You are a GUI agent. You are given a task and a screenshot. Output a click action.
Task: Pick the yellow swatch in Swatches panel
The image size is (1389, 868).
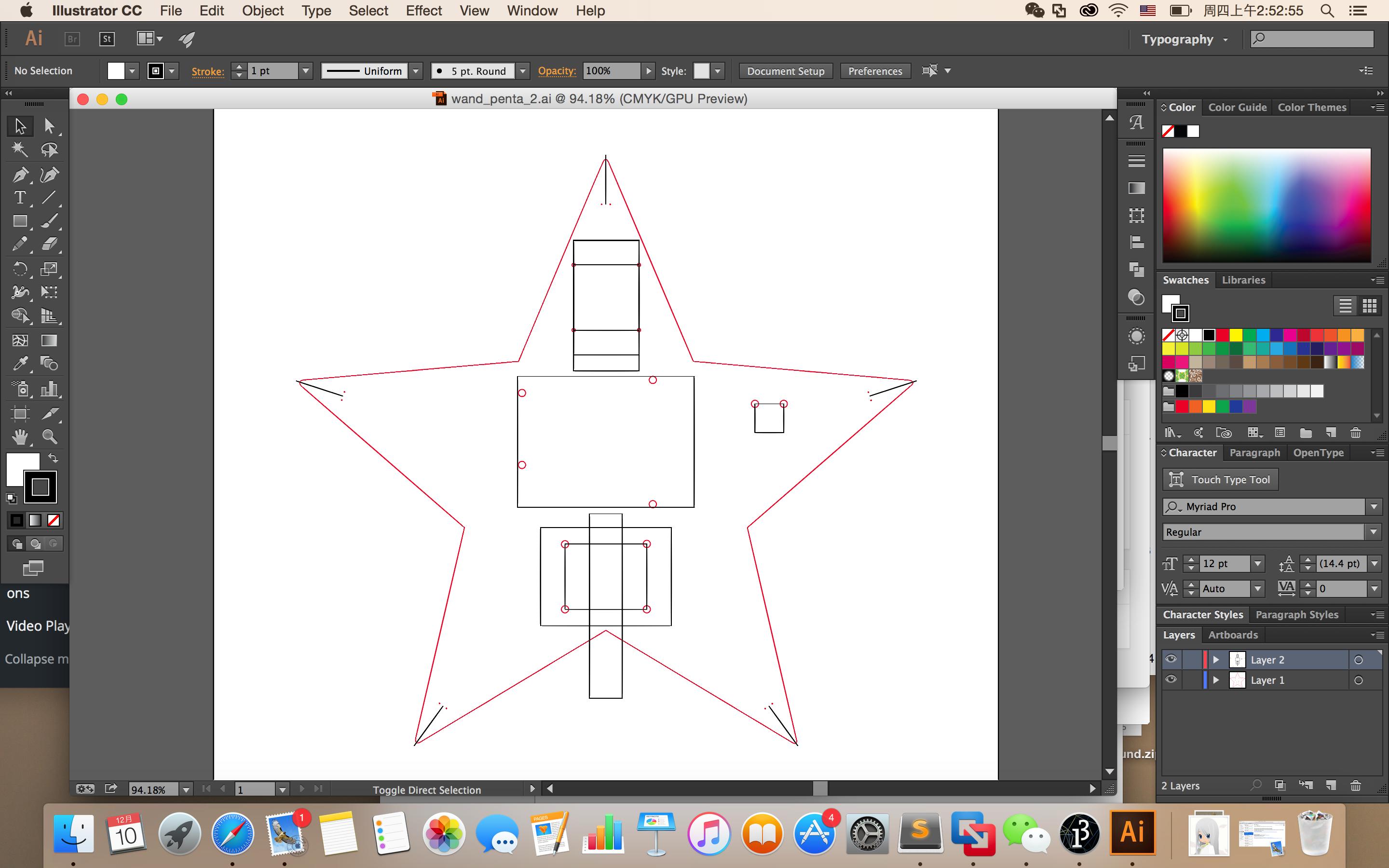(x=1236, y=335)
